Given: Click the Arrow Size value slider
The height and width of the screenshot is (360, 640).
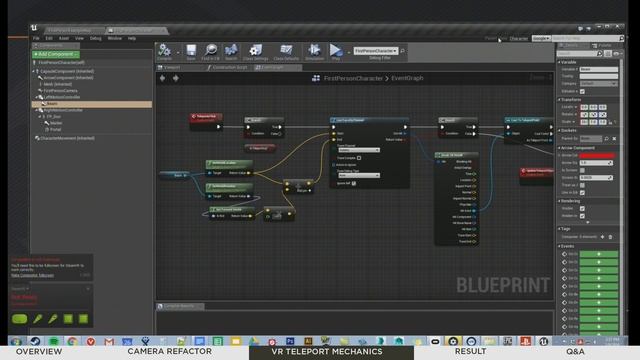Looking at the screenshot, I should (x=596, y=163).
